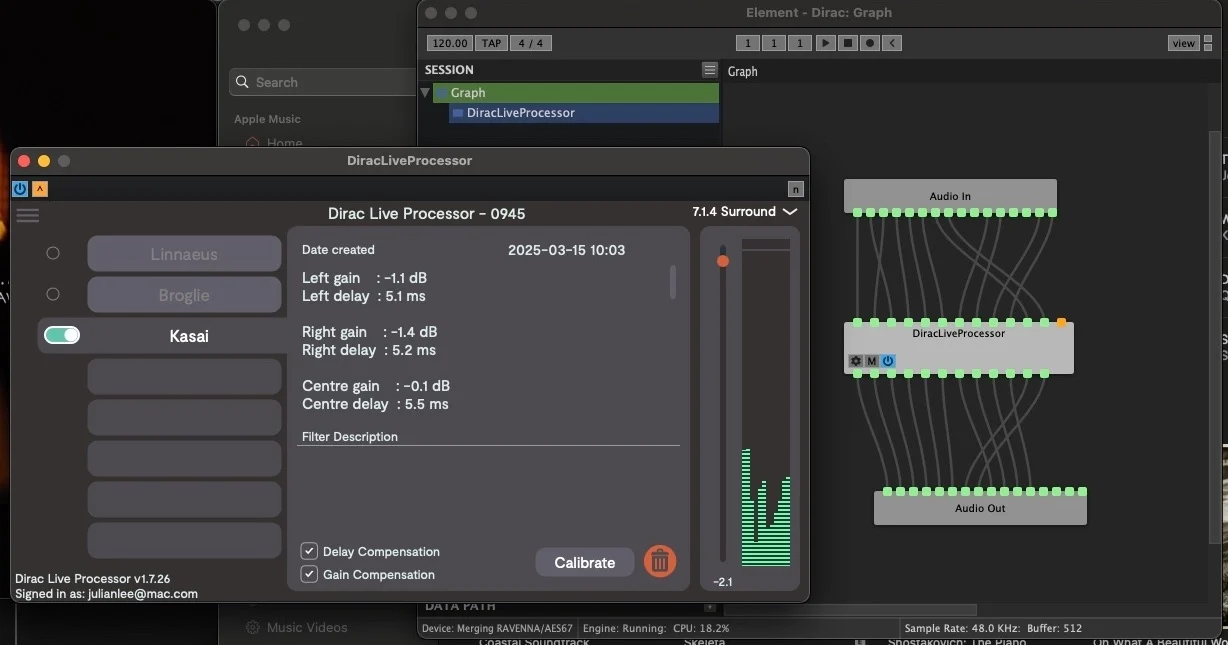Click the Calibrate button
Screen dimensions: 1228x645
[x=584, y=562]
